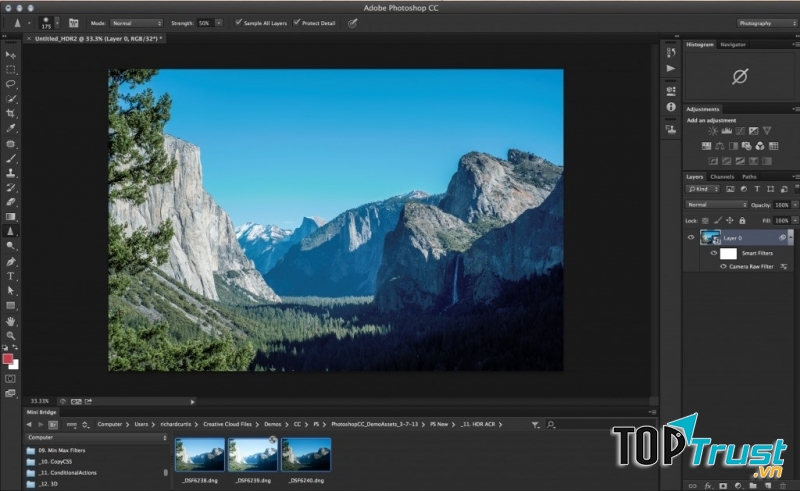Switch to the Paths tab
Screen dimensions: 800x491
[x=749, y=177]
